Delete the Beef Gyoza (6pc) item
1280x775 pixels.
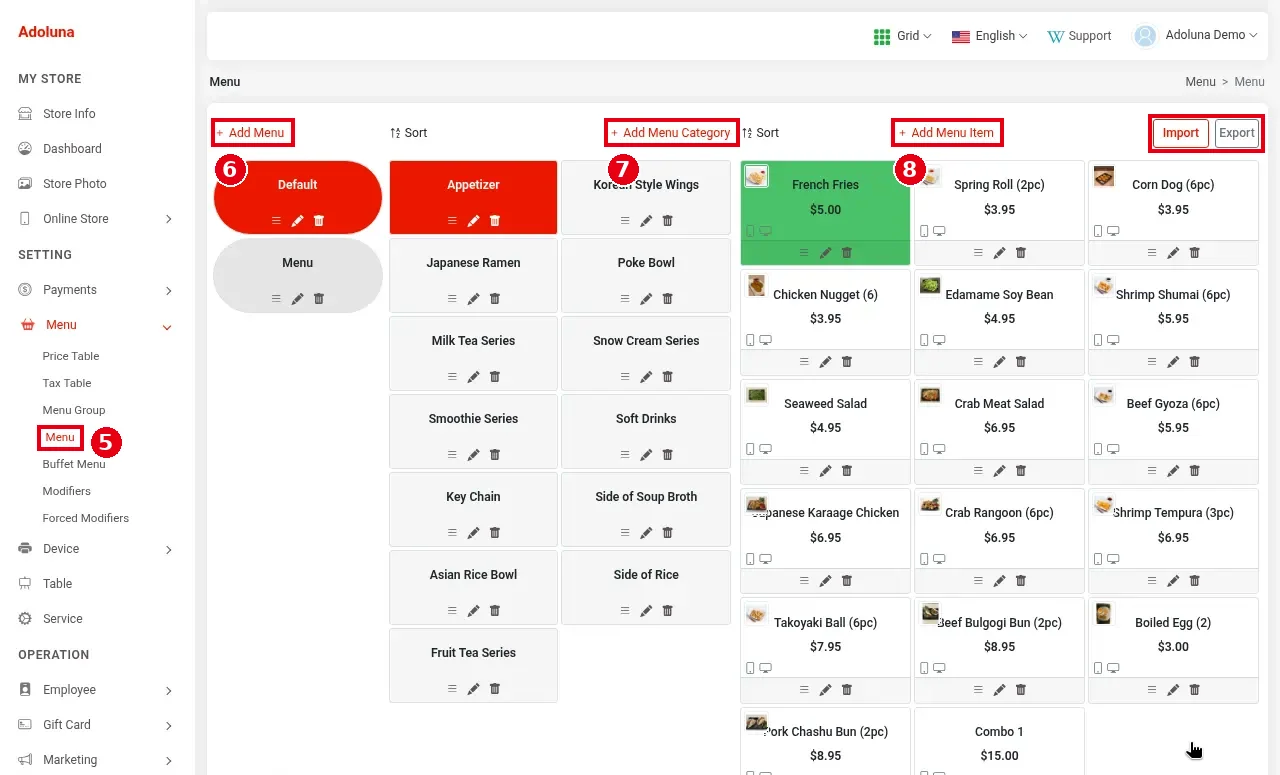[1195, 471]
